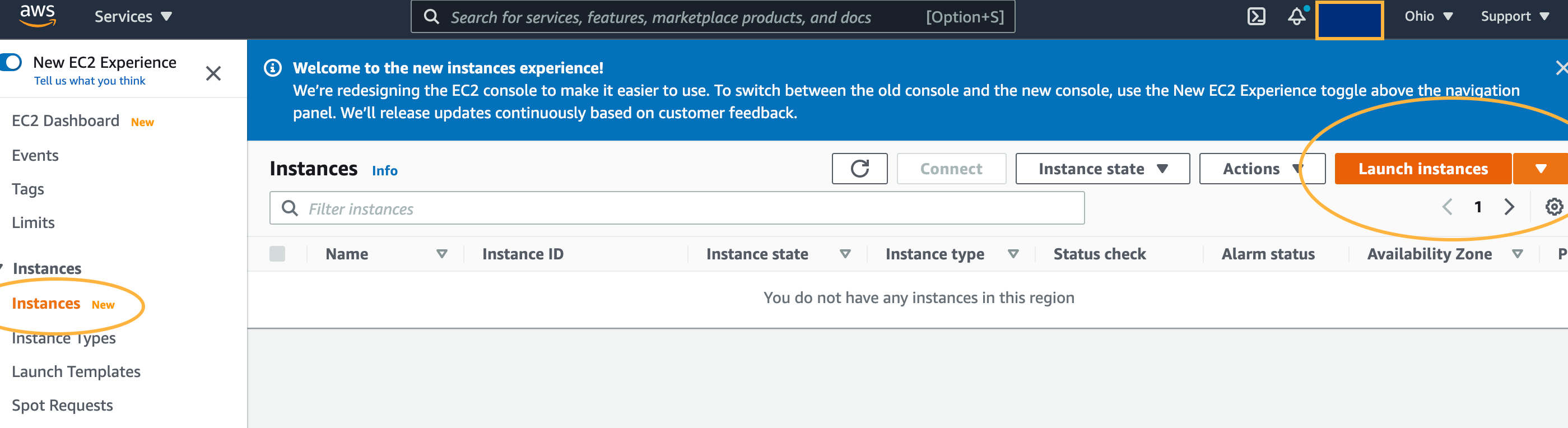The height and width of the screenshot is (428, 1568).
Task: Expand the Instance state dropdown button
Action: [x=1102, y=169]
